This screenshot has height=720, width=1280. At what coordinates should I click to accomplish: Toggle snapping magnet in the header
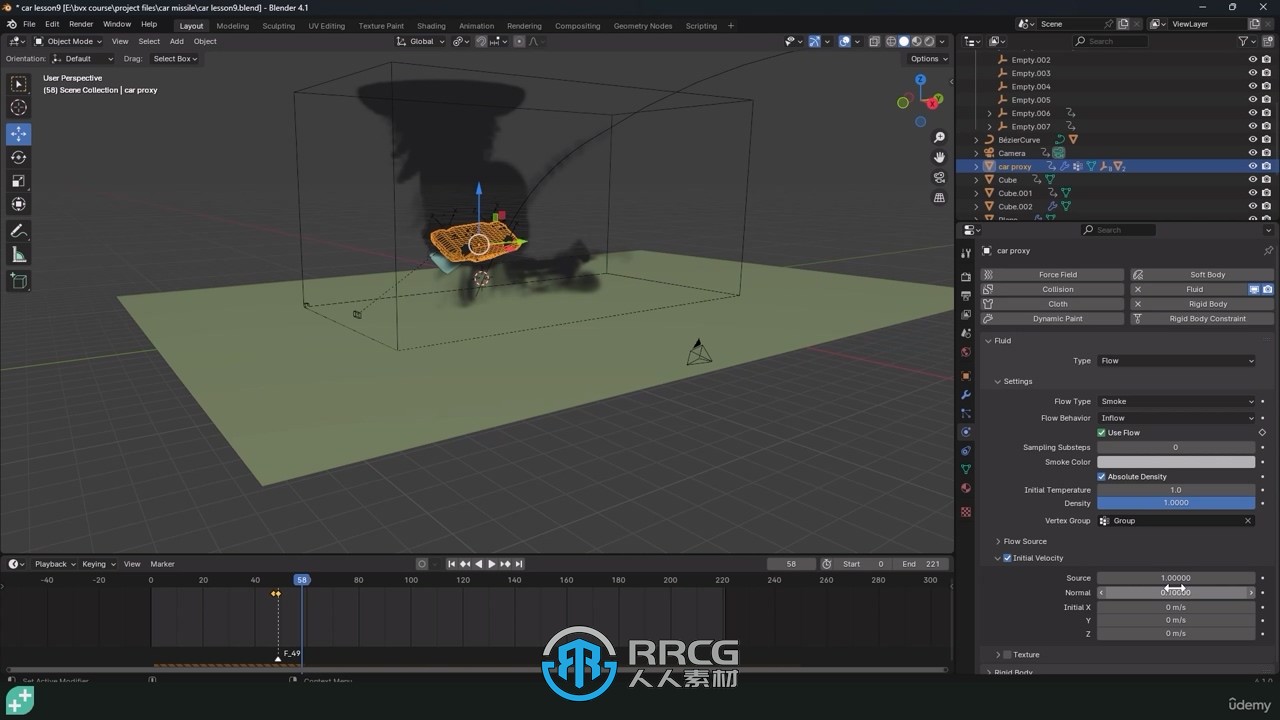pyautogui.click(x=481, y=41)
